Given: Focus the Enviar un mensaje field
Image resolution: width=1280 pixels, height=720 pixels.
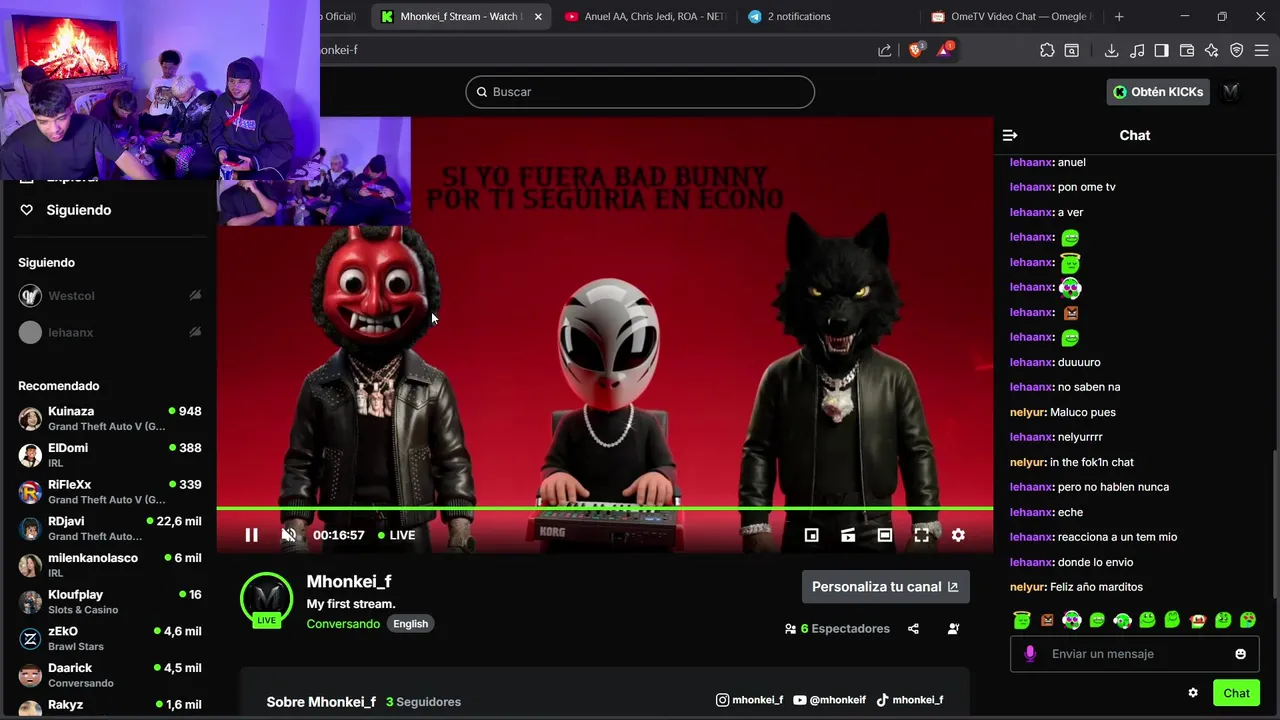Looking at the screenshot, I should [1134, 654].
